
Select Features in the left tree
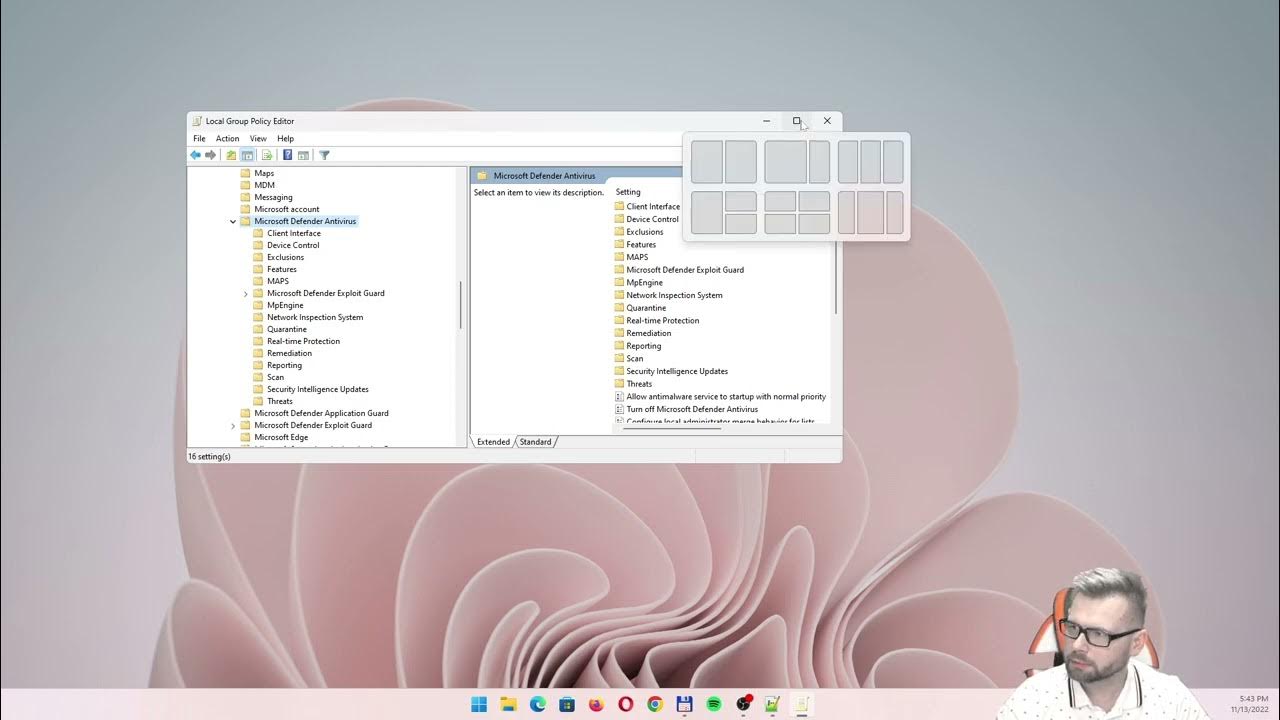click(282, 269)
